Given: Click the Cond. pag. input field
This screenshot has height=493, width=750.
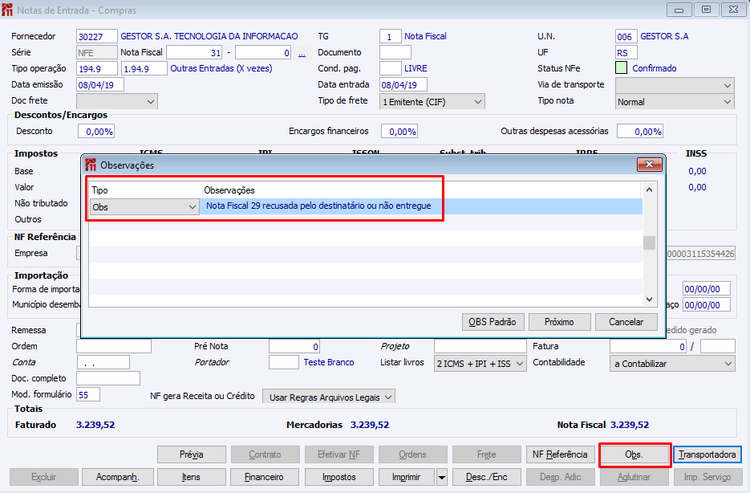Looking at the screenshot, I should coord(390,69).
